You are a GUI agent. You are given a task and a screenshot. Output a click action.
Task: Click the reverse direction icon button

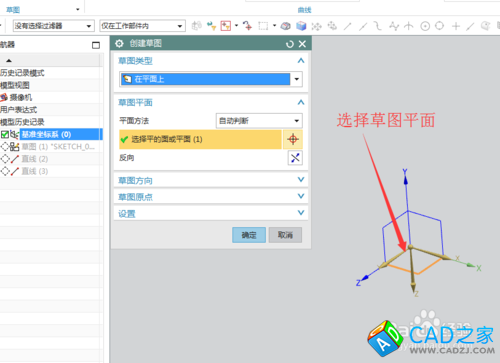point(295,158)
